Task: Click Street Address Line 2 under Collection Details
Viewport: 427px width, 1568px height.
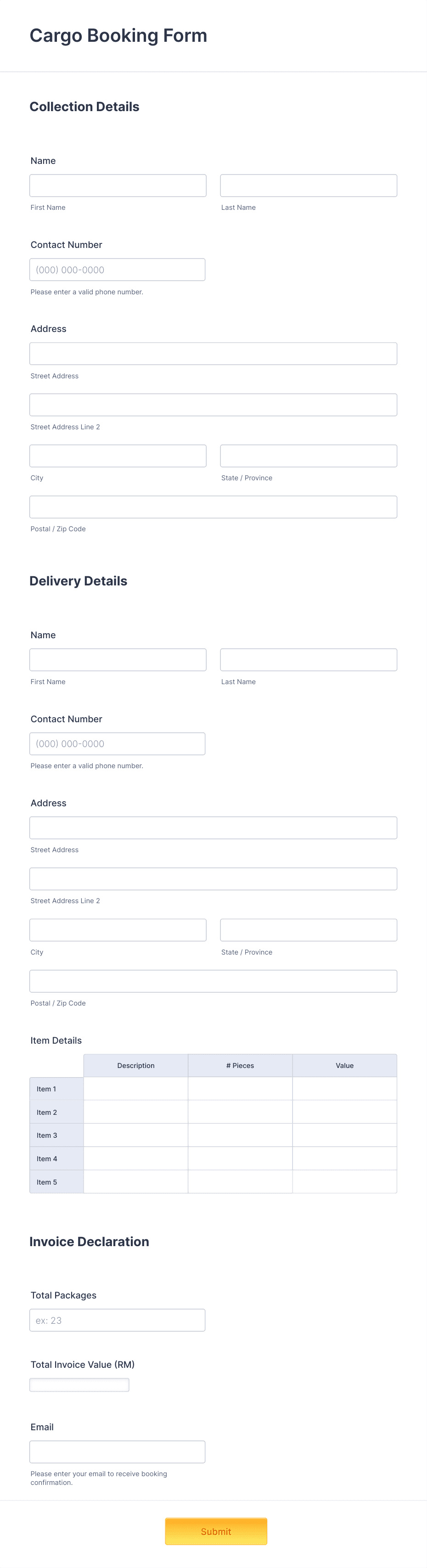Action: coord(213,404)
